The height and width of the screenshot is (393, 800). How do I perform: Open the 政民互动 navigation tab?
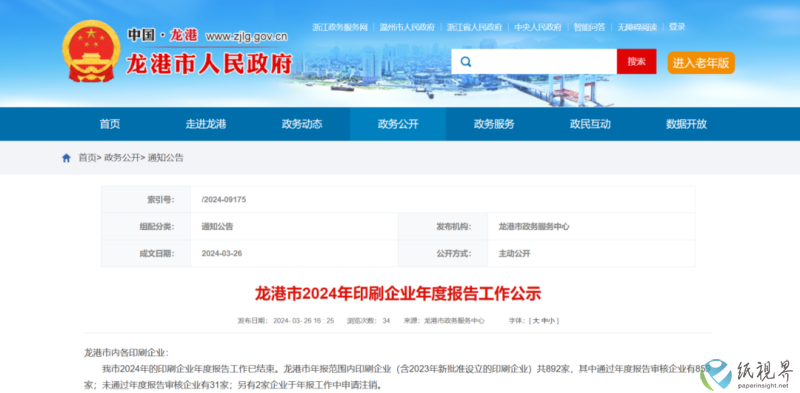pos(590,124)
